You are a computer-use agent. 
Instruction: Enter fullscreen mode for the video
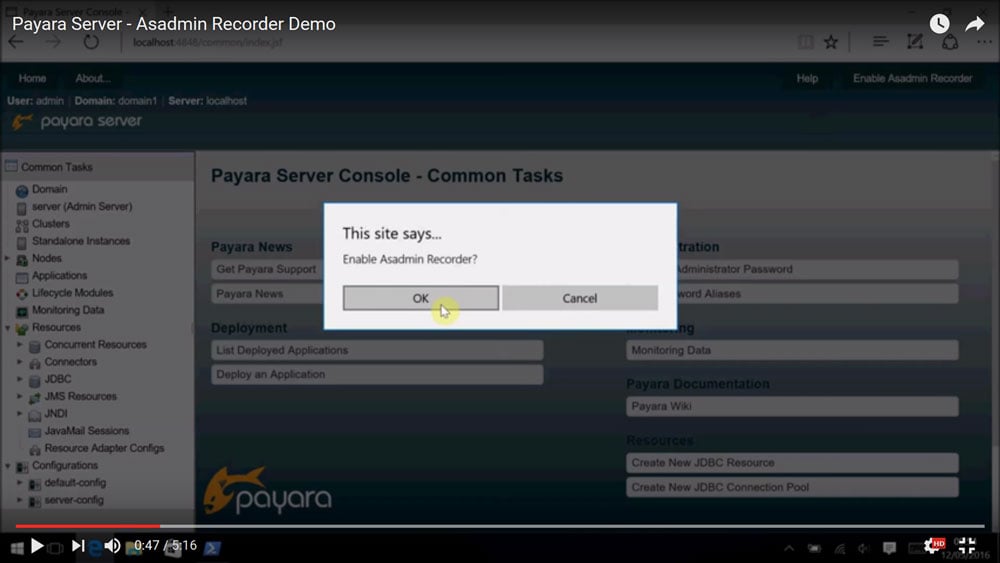(966, 546)
